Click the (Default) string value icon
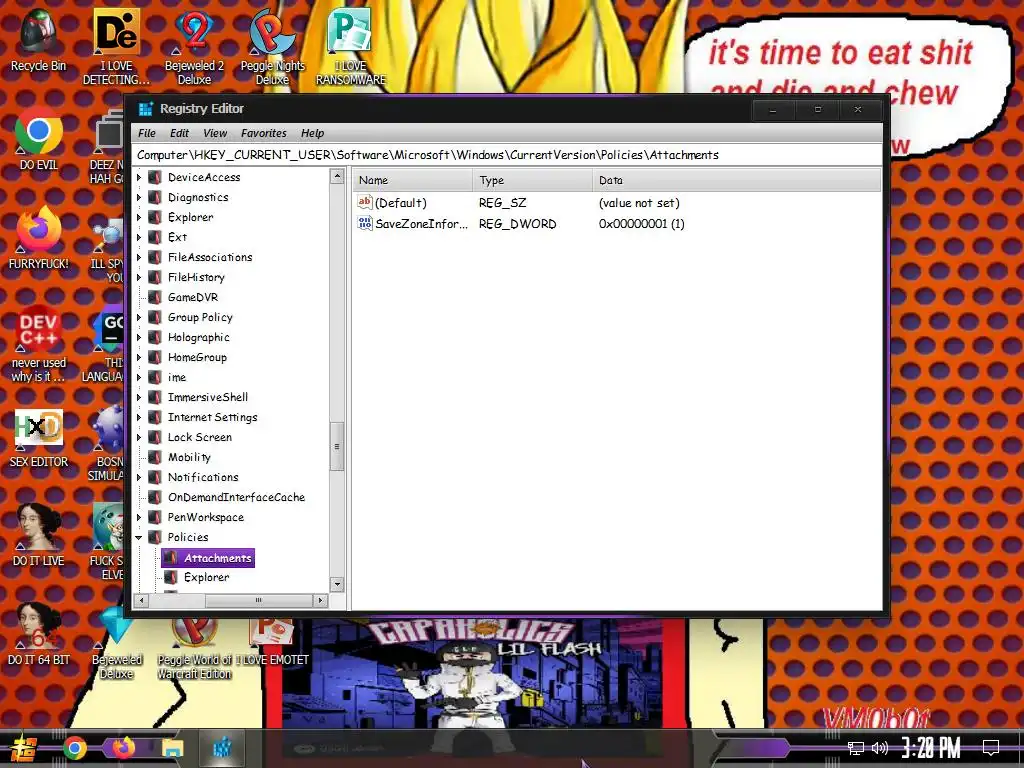Viewport: 1024px width, 768px height. (x=364, y=202)
